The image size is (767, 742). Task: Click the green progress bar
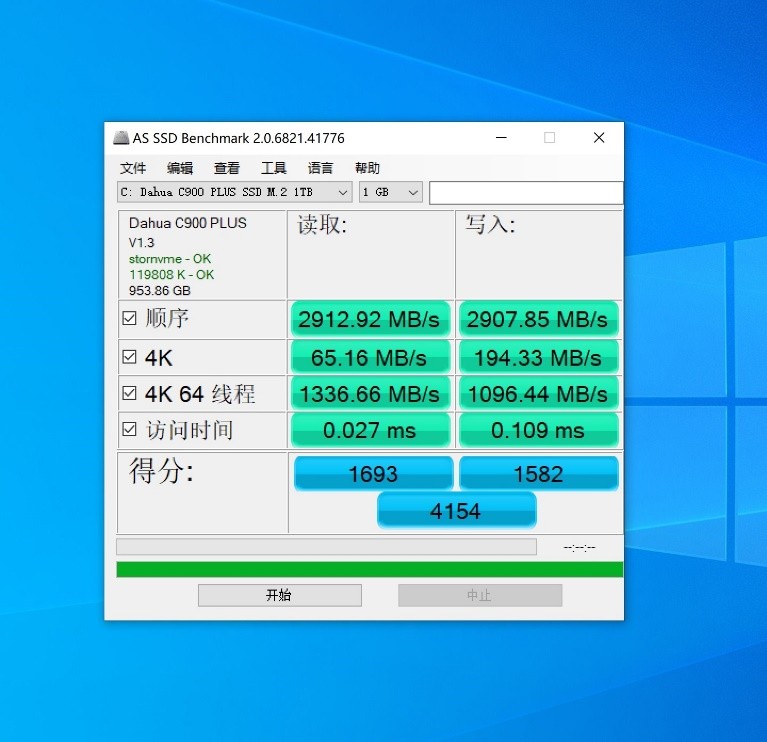[370, 570]
